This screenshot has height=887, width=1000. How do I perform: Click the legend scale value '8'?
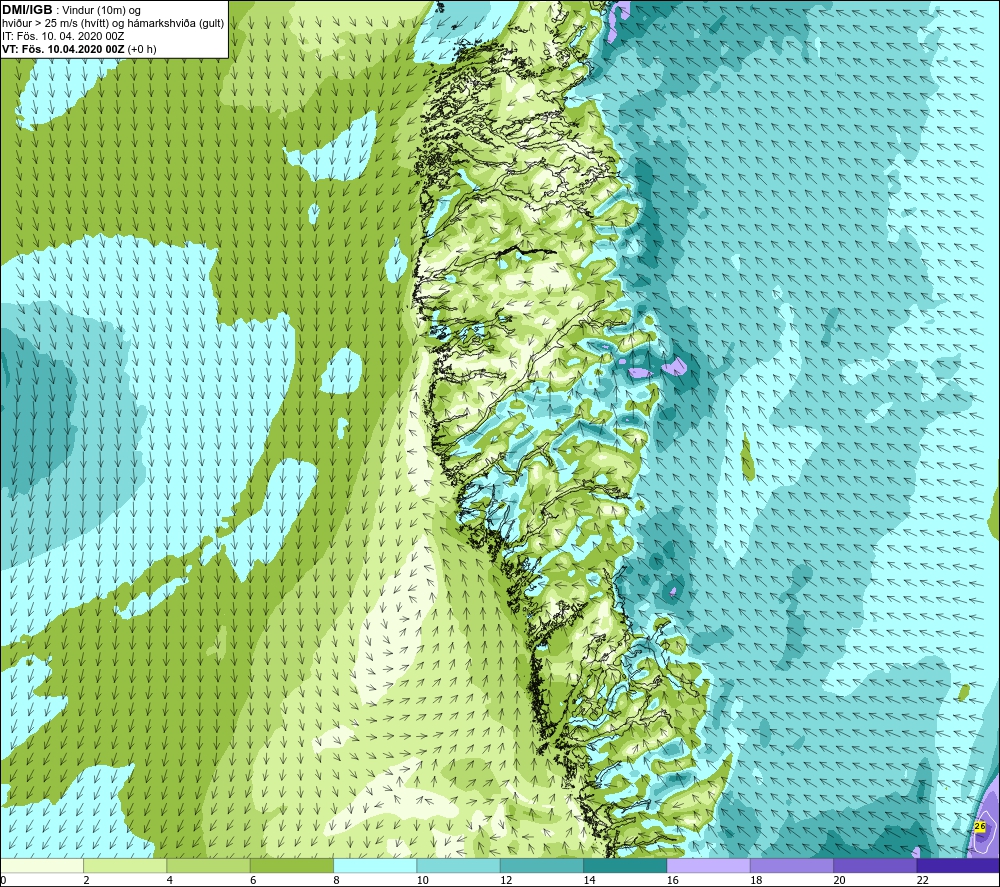(x=336, y=880)
